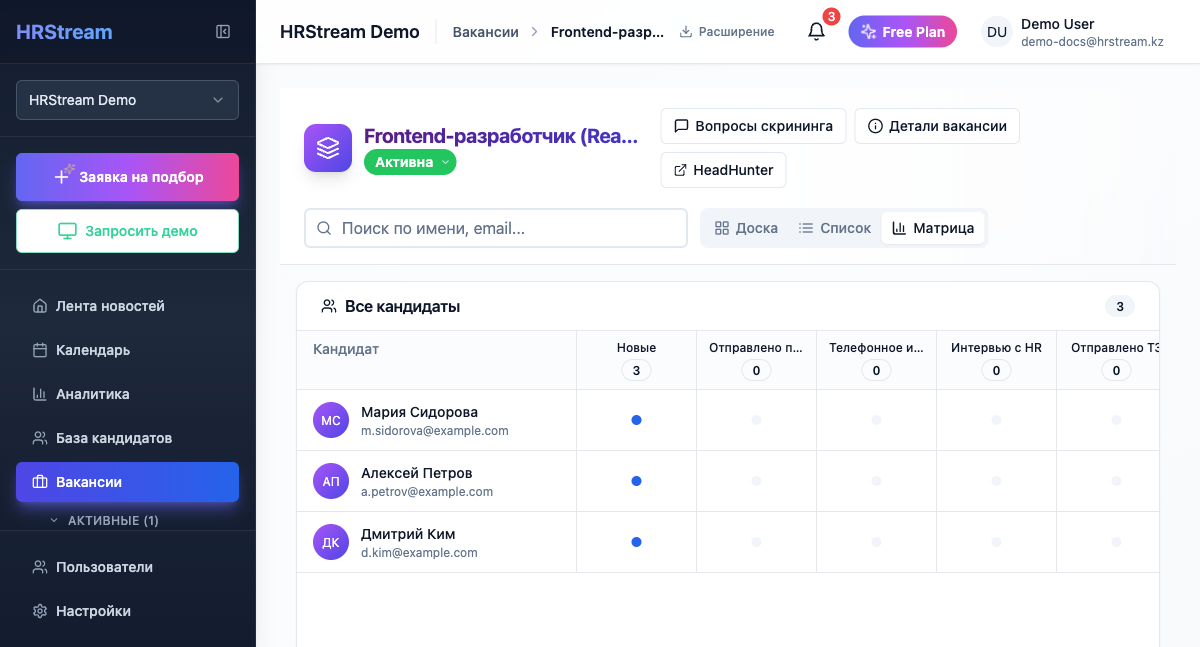Click the DU user avatar

tap(997, 32)
